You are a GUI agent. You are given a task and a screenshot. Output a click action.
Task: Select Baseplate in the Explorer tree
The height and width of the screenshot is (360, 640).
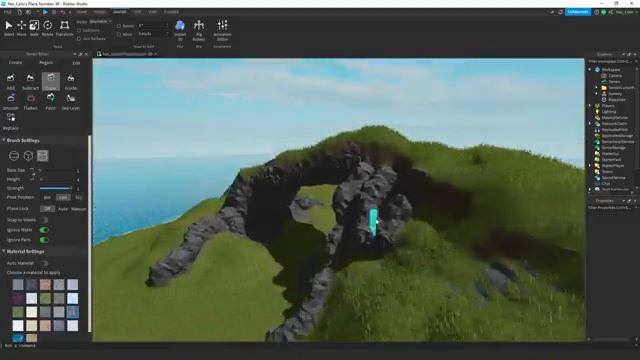pyautogui.click(x=616, y=100)
